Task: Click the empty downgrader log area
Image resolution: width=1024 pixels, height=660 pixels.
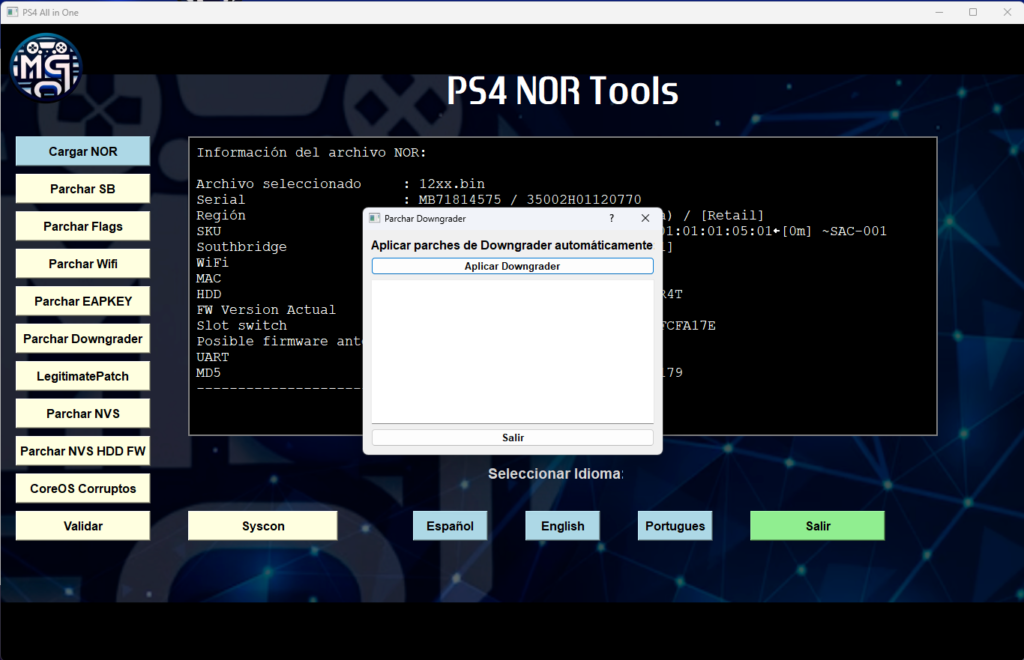Action: 512,350
